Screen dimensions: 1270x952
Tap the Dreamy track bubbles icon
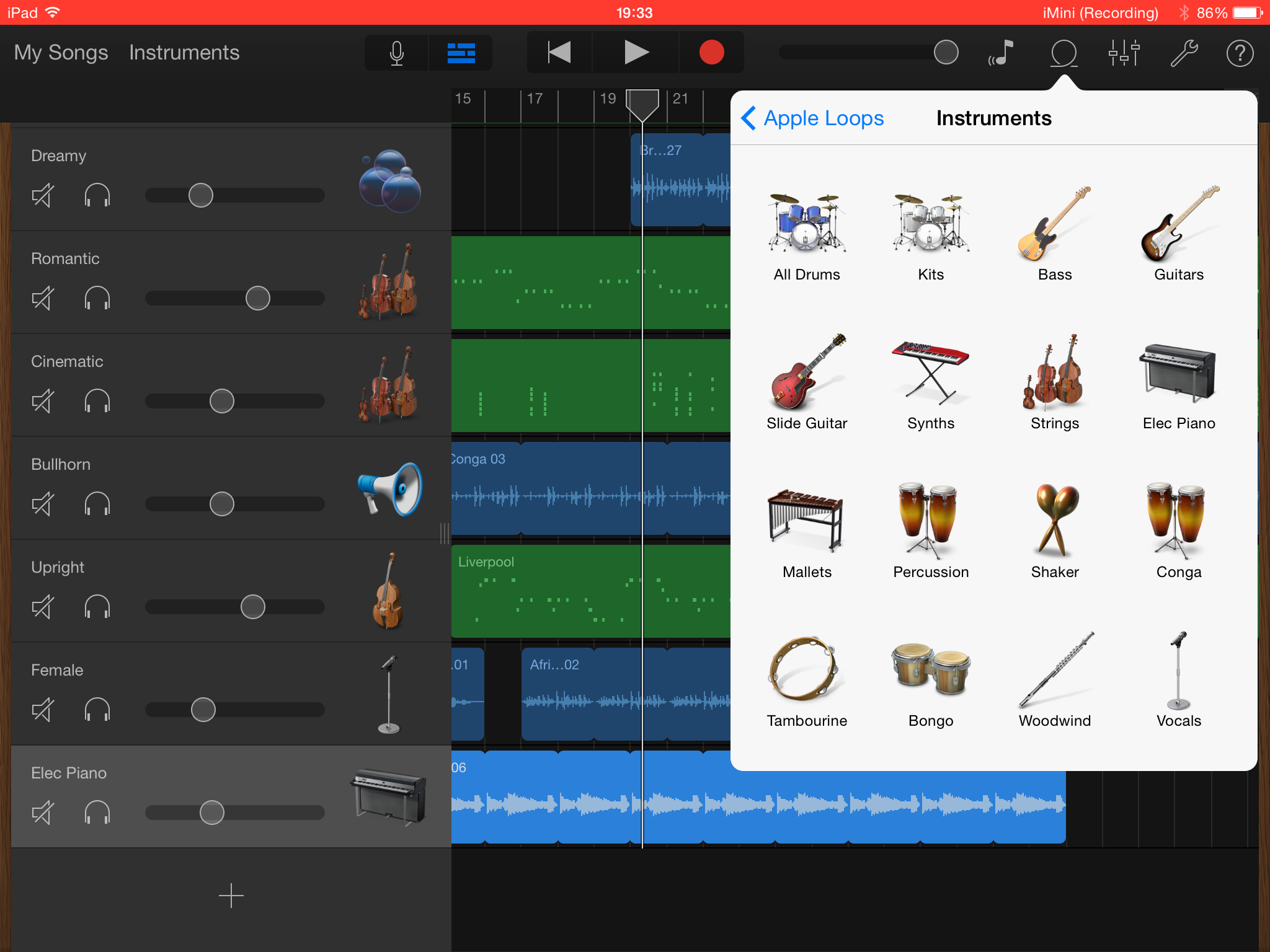(x=389, y=180)
